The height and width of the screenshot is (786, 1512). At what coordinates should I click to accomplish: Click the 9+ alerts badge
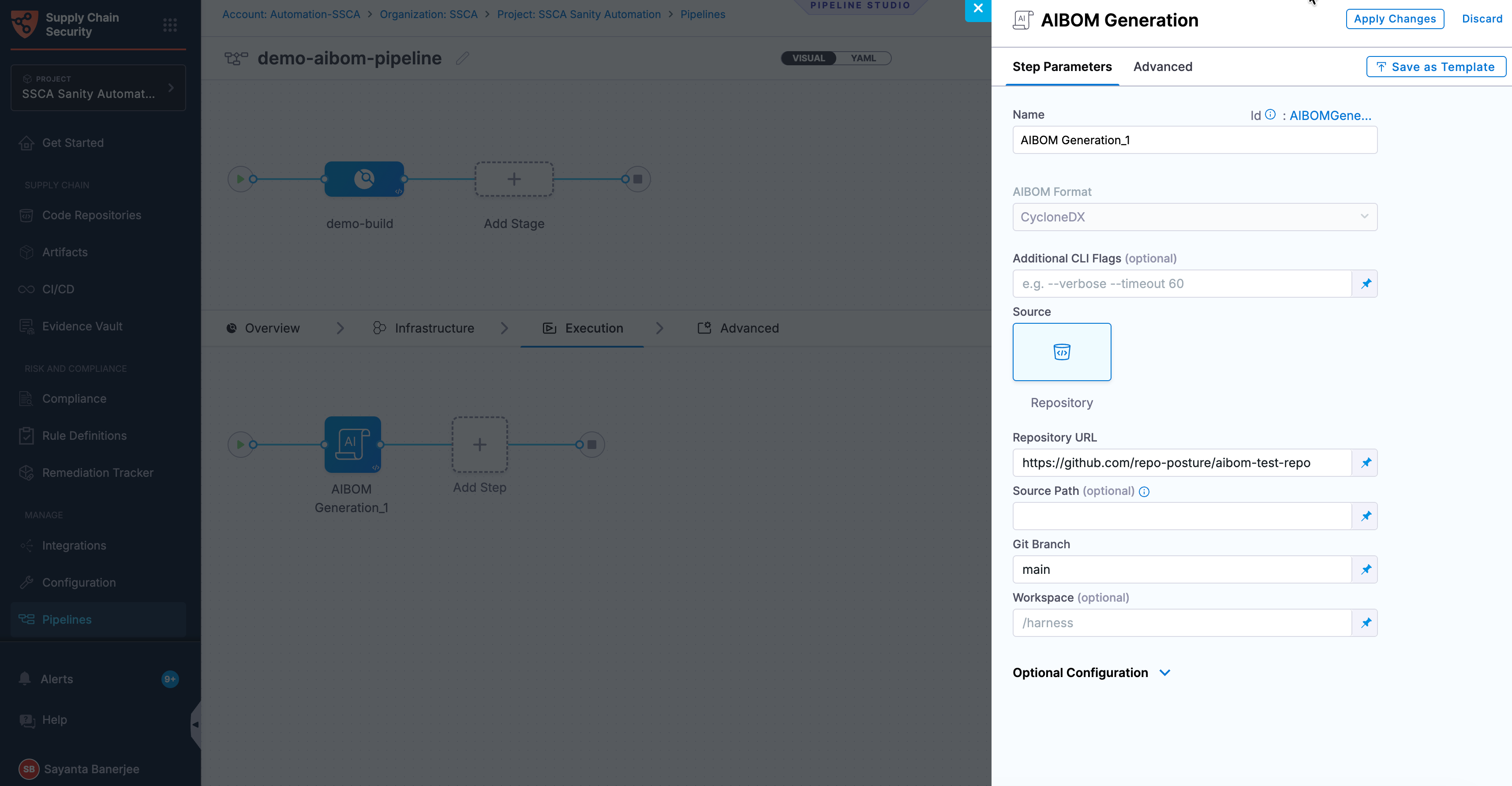pos(170,679)
